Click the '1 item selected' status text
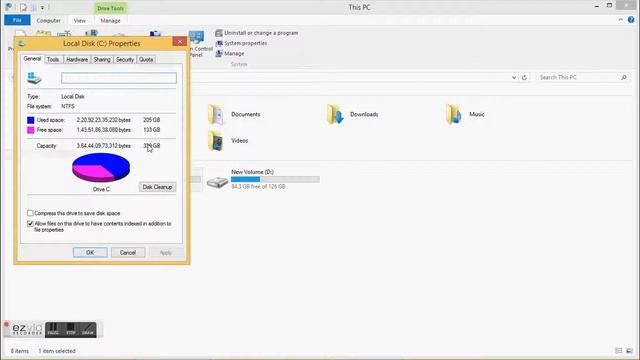Image resolution: width=640 pixels, height=360 pixels. (57, 351)
